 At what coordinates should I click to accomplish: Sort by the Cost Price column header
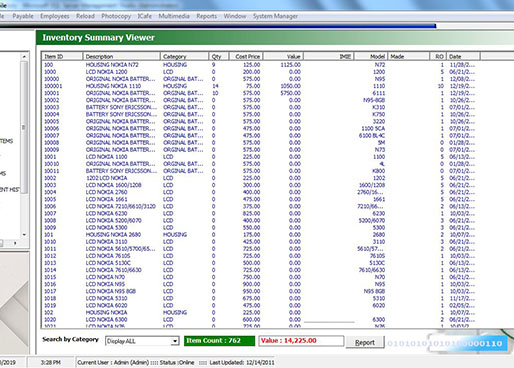point(246,56)
